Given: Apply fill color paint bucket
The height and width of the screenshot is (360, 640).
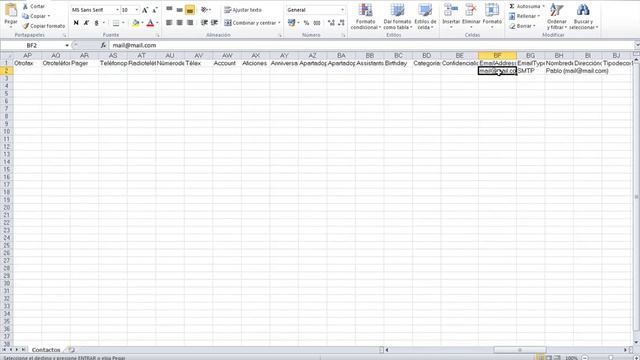Looking at the screenshot, I should coord(136,23).
